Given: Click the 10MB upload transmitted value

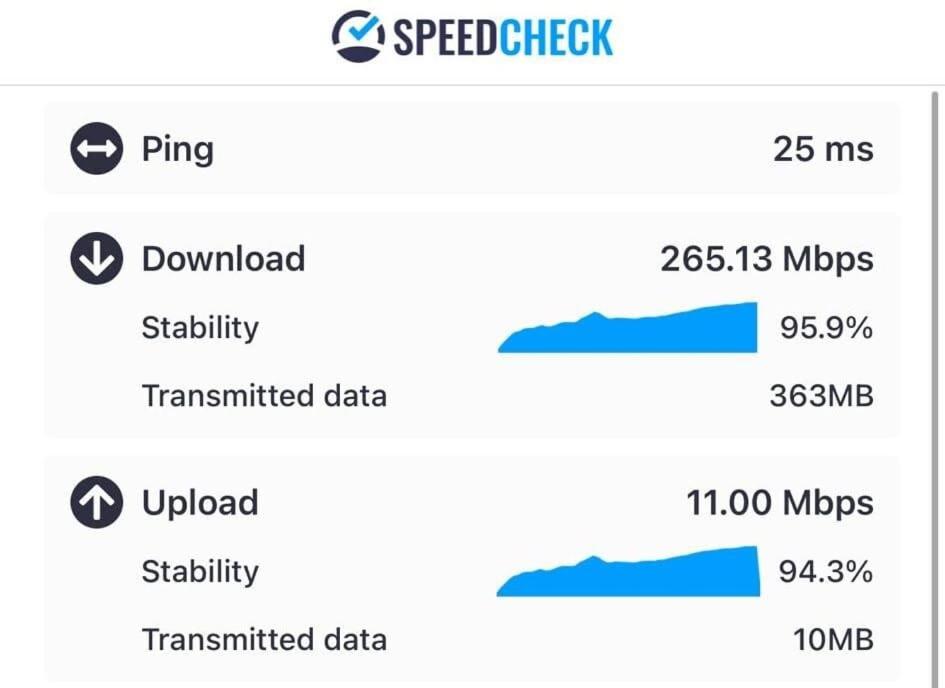Looking at the screenshot, I should (834, 640).
